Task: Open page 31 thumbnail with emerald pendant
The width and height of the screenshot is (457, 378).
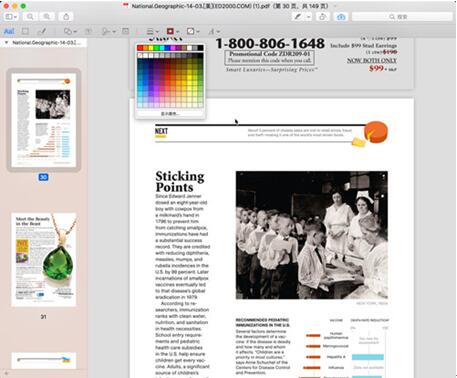Action: [44, 260]
